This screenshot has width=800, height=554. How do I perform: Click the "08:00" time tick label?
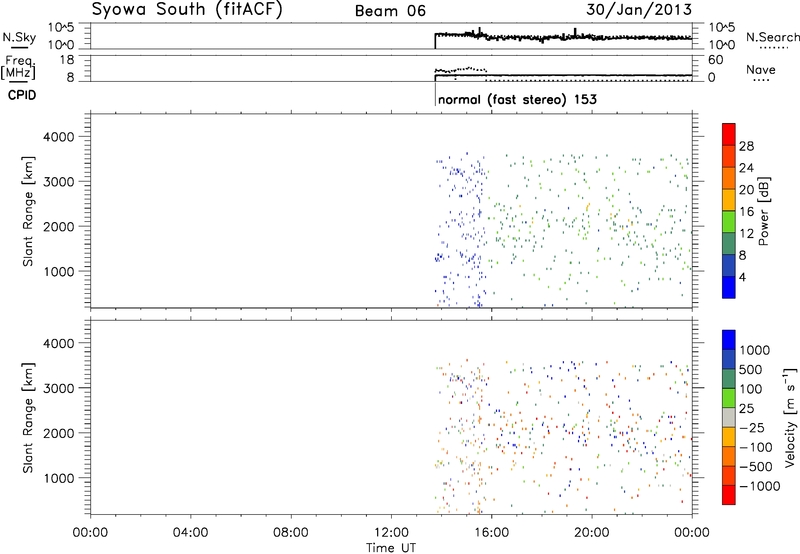(x=290, y=533)
